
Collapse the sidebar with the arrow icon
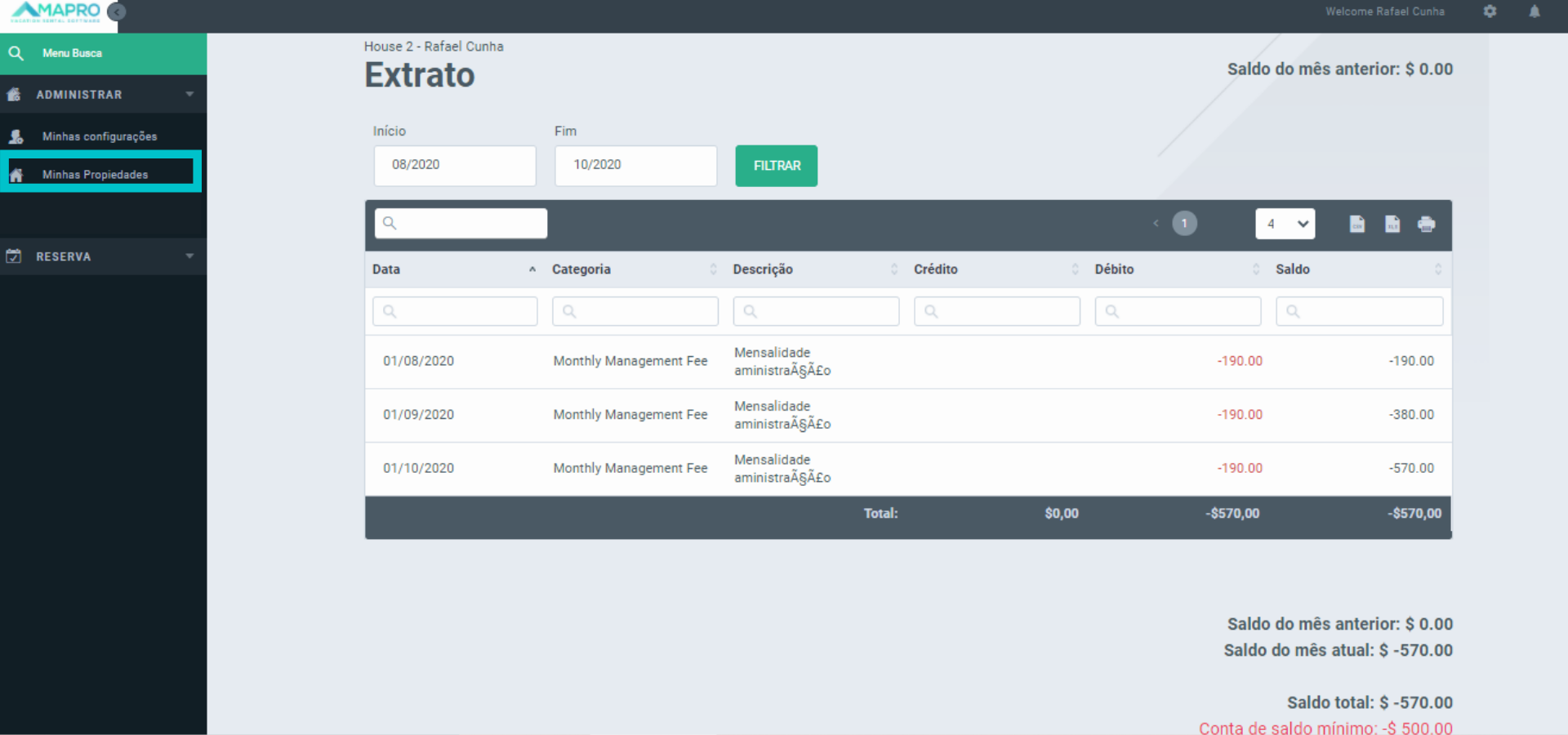tap(117, 11)
